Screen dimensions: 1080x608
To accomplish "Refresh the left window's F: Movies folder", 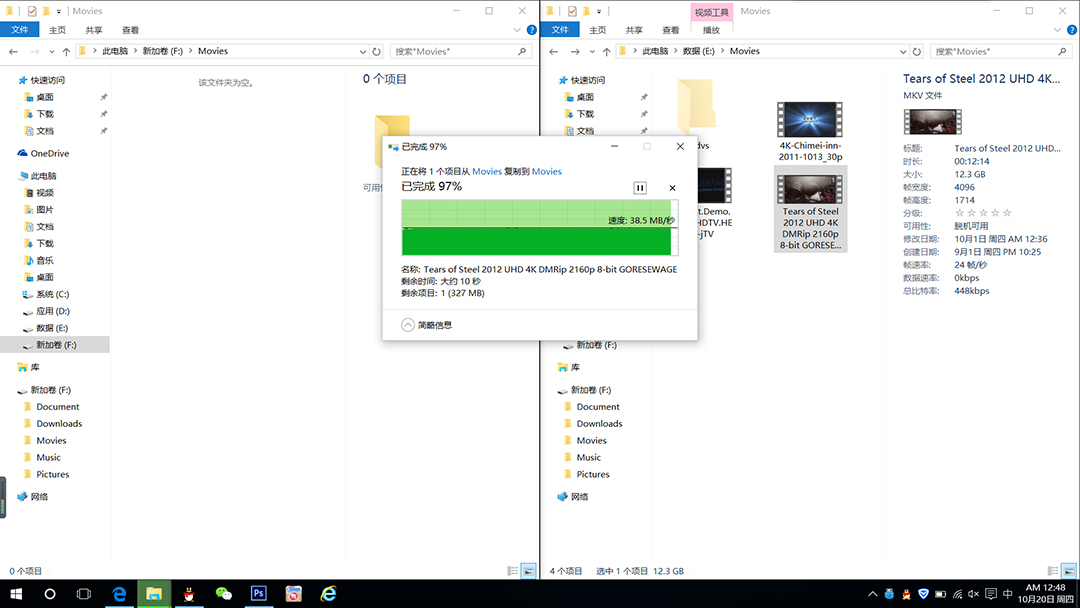I will [377, 51].
